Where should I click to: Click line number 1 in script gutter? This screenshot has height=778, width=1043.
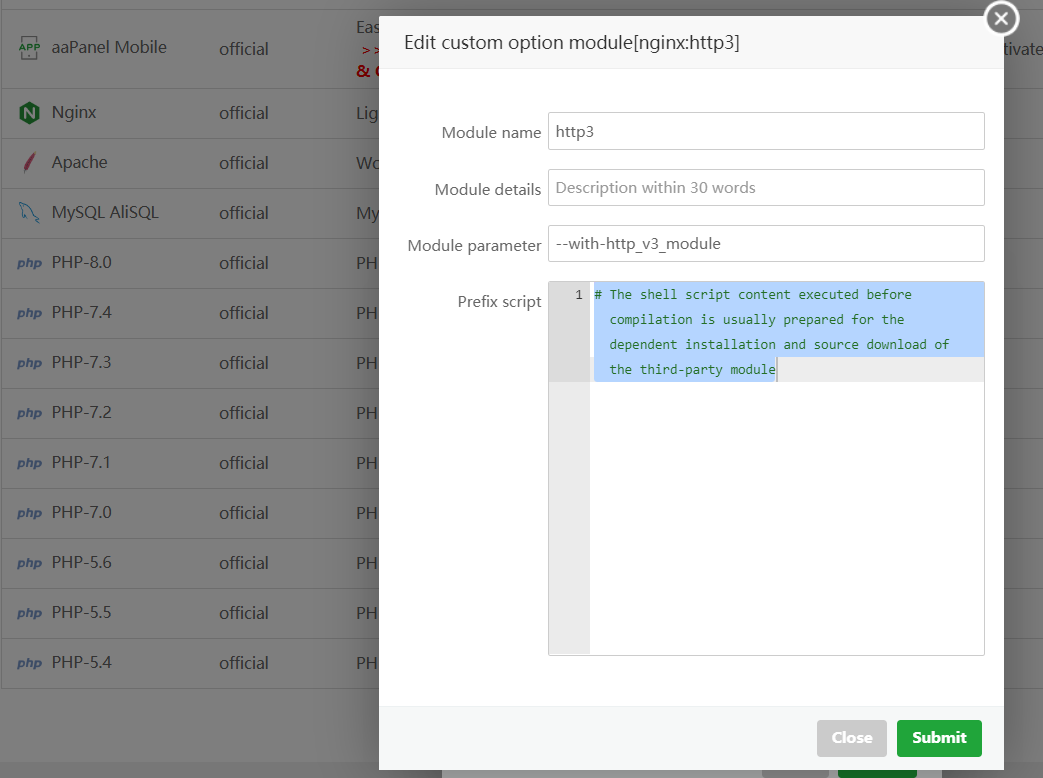579,295
